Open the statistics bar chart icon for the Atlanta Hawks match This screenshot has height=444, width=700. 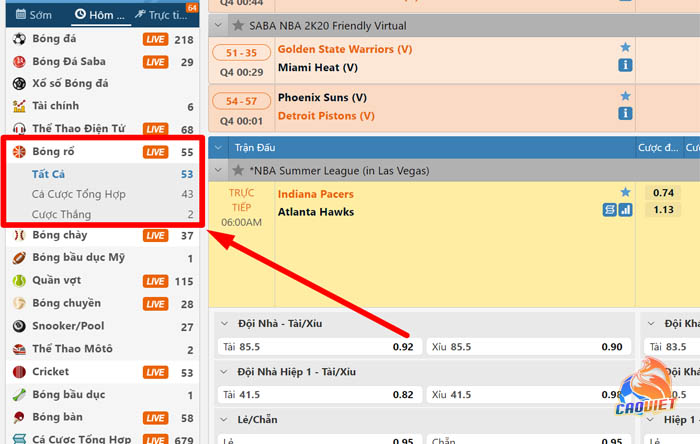point(626,210)
